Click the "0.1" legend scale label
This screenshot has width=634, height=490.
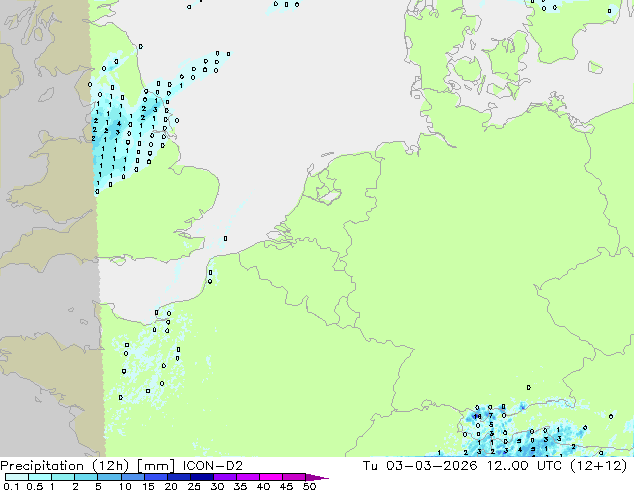point(11,486)
